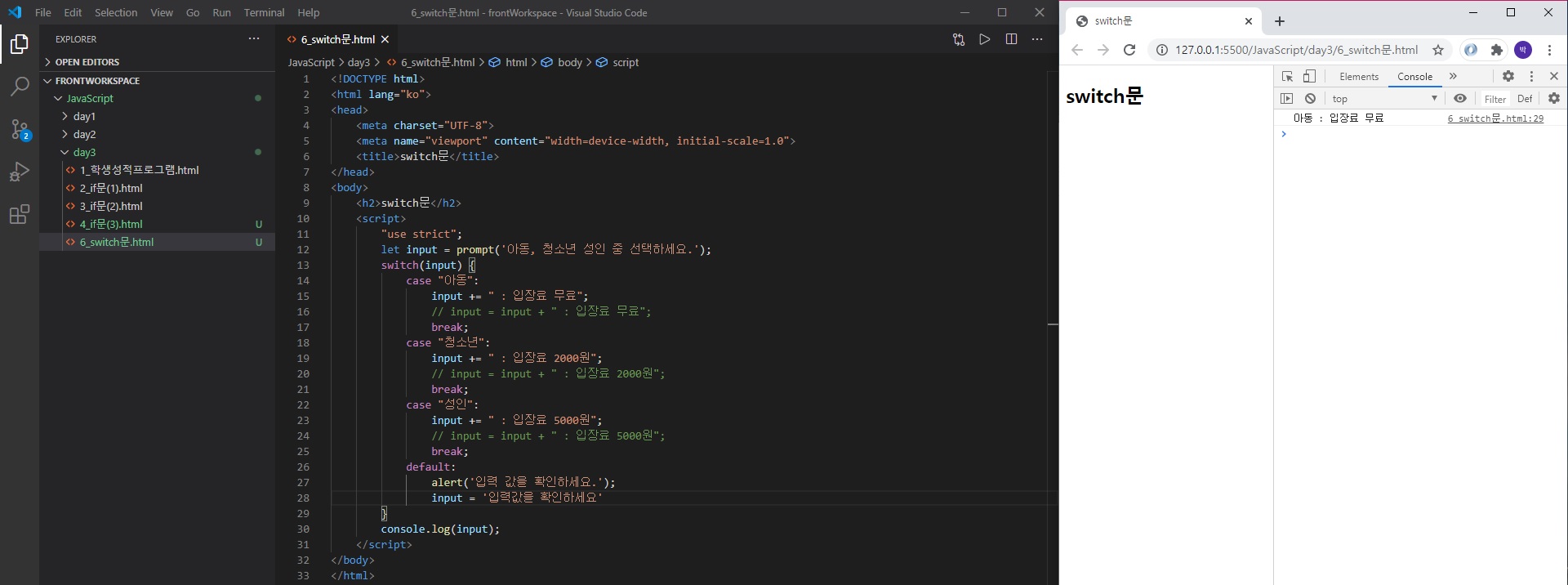Open console settings gear beside Def
This screenshot has height=585, width=1568.
coord(1554,98)
